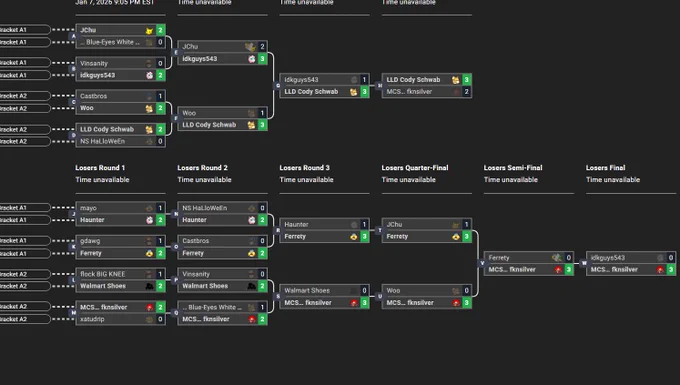The height and width of the screenshot is (385, 680).
Task: Select the Losers Round 2 heading
Action: [203, 168]
